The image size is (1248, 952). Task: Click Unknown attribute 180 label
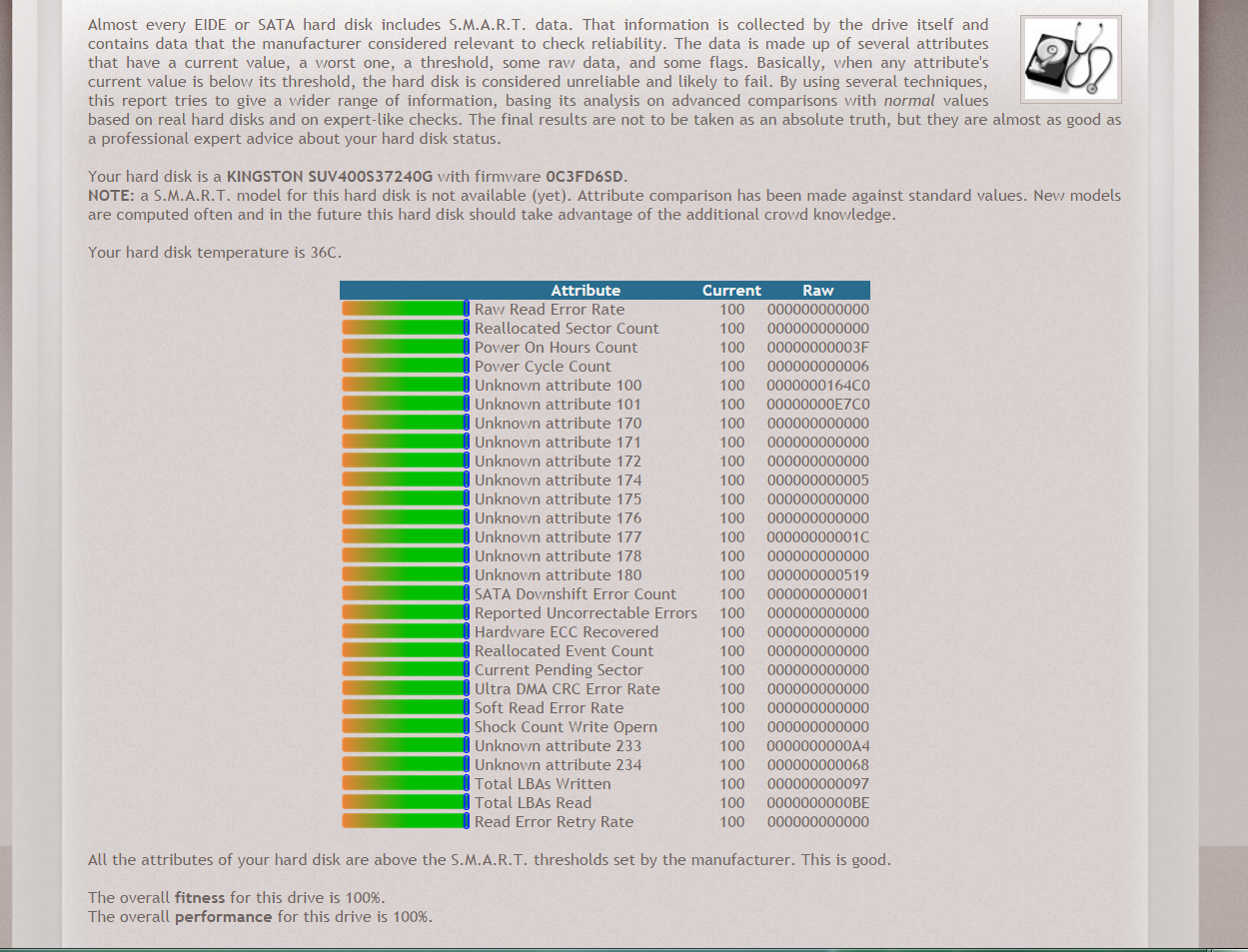tap(558, 575)
